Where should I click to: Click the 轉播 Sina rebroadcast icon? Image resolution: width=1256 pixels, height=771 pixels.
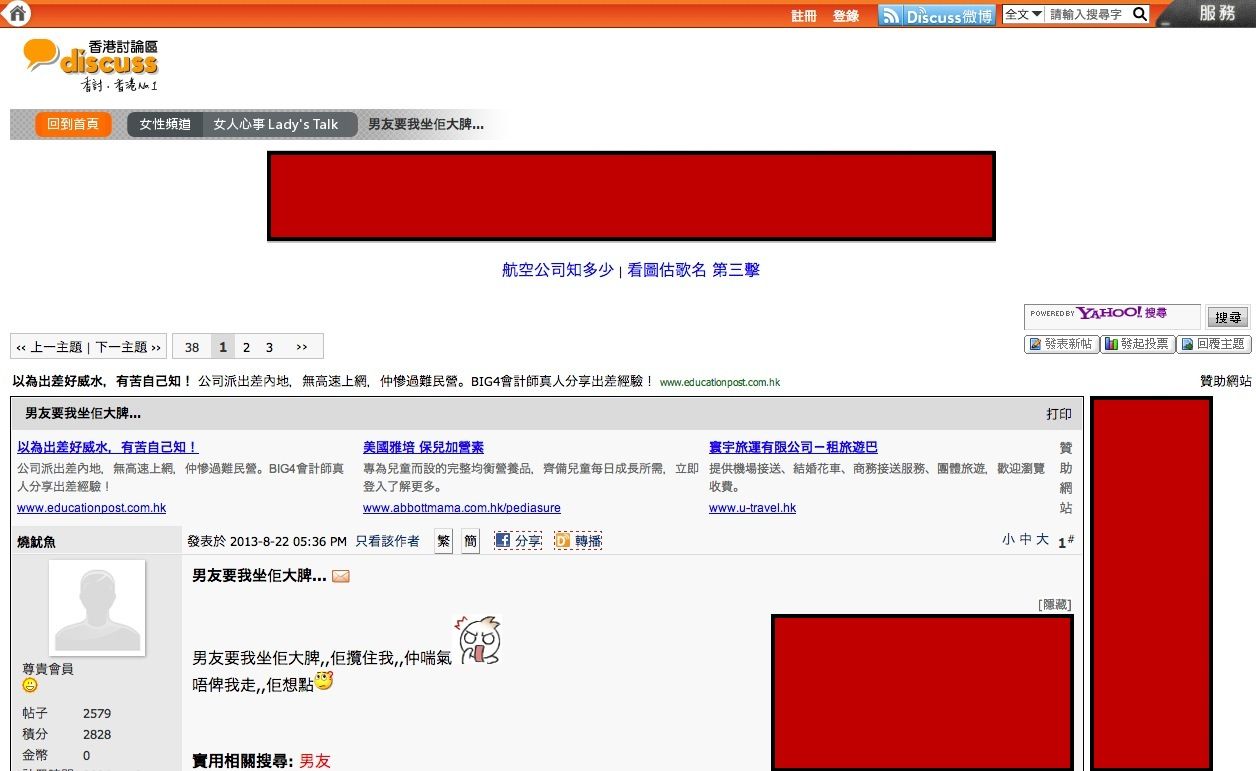(x=578, y=540)
